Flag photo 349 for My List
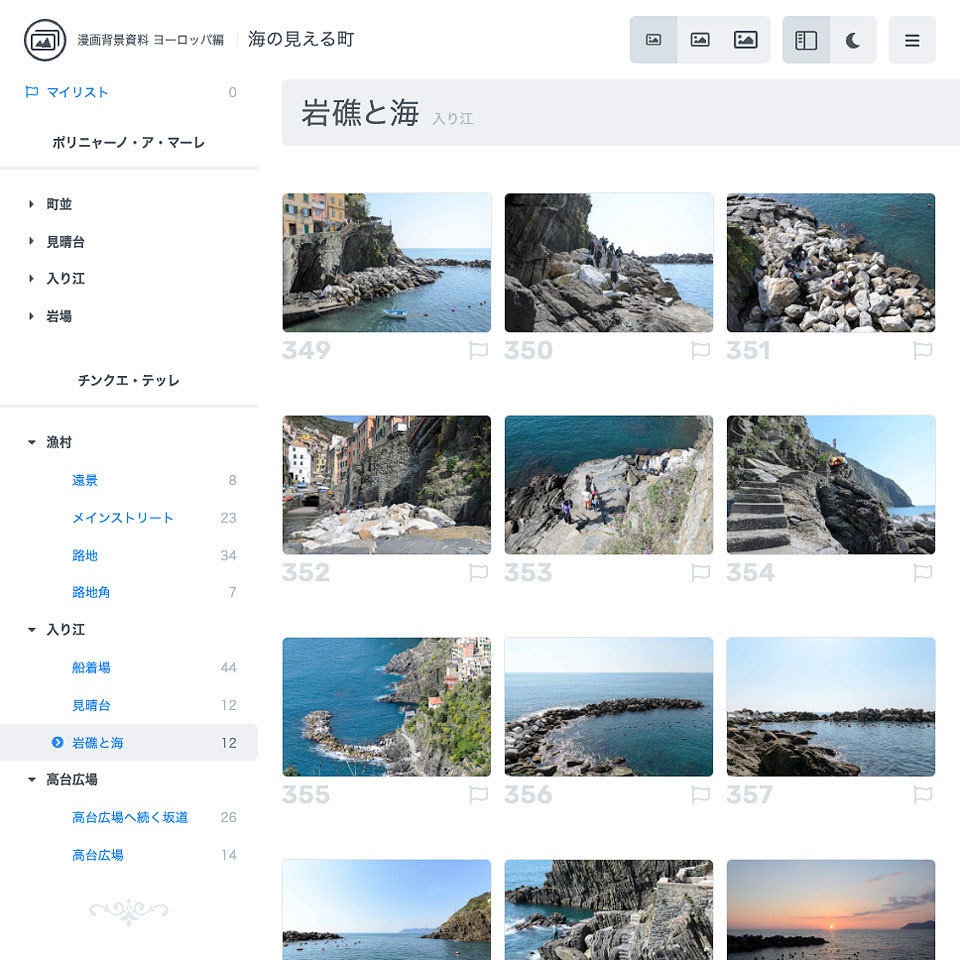Viewport: 960px width, 960px height. (479, 350)
